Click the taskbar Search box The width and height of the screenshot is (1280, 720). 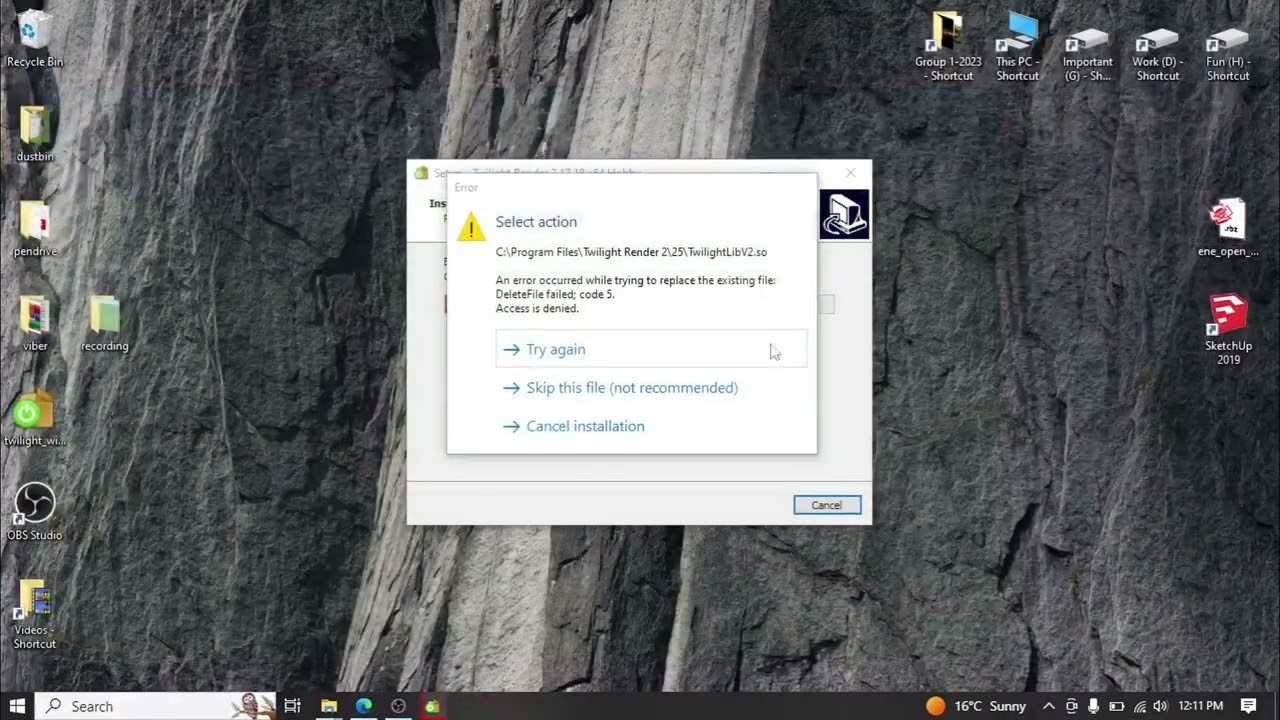156,706
